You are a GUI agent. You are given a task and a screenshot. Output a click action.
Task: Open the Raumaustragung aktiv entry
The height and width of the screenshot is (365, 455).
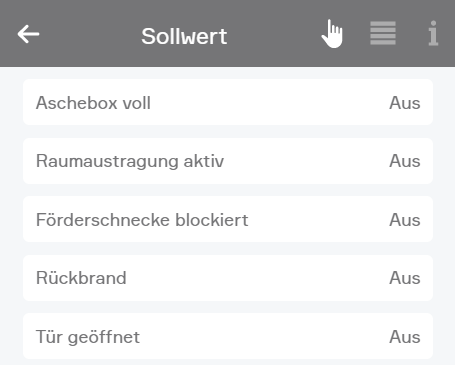click(130, 162)
